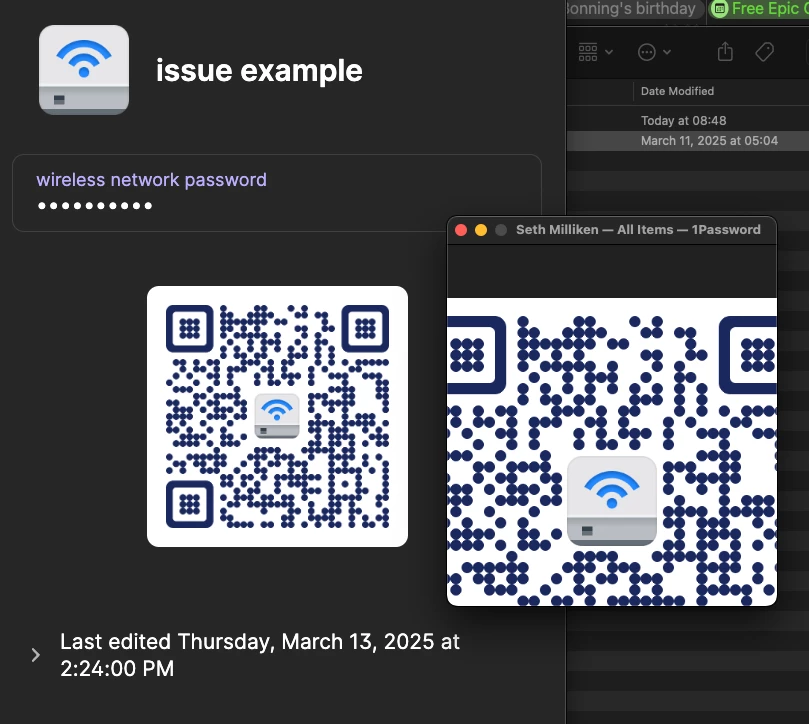Click the enlarged QR code in popup window
The height and width of the screenshot is (724, 809).
[x=611, y=452]
